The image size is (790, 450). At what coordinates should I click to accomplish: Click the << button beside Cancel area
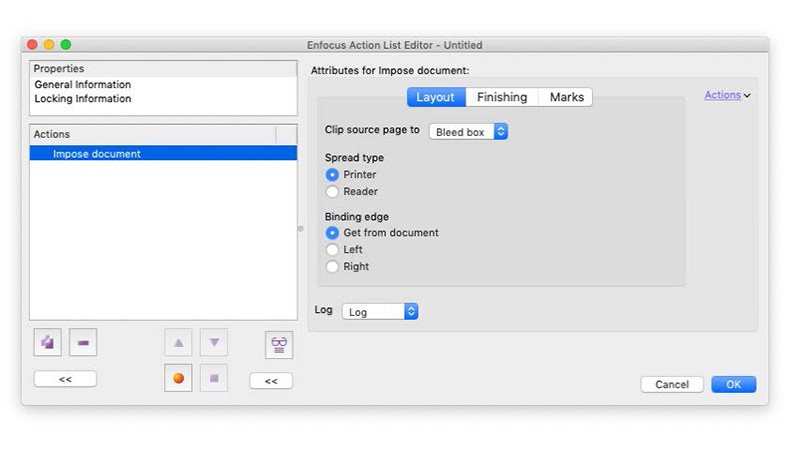point(271,381)
